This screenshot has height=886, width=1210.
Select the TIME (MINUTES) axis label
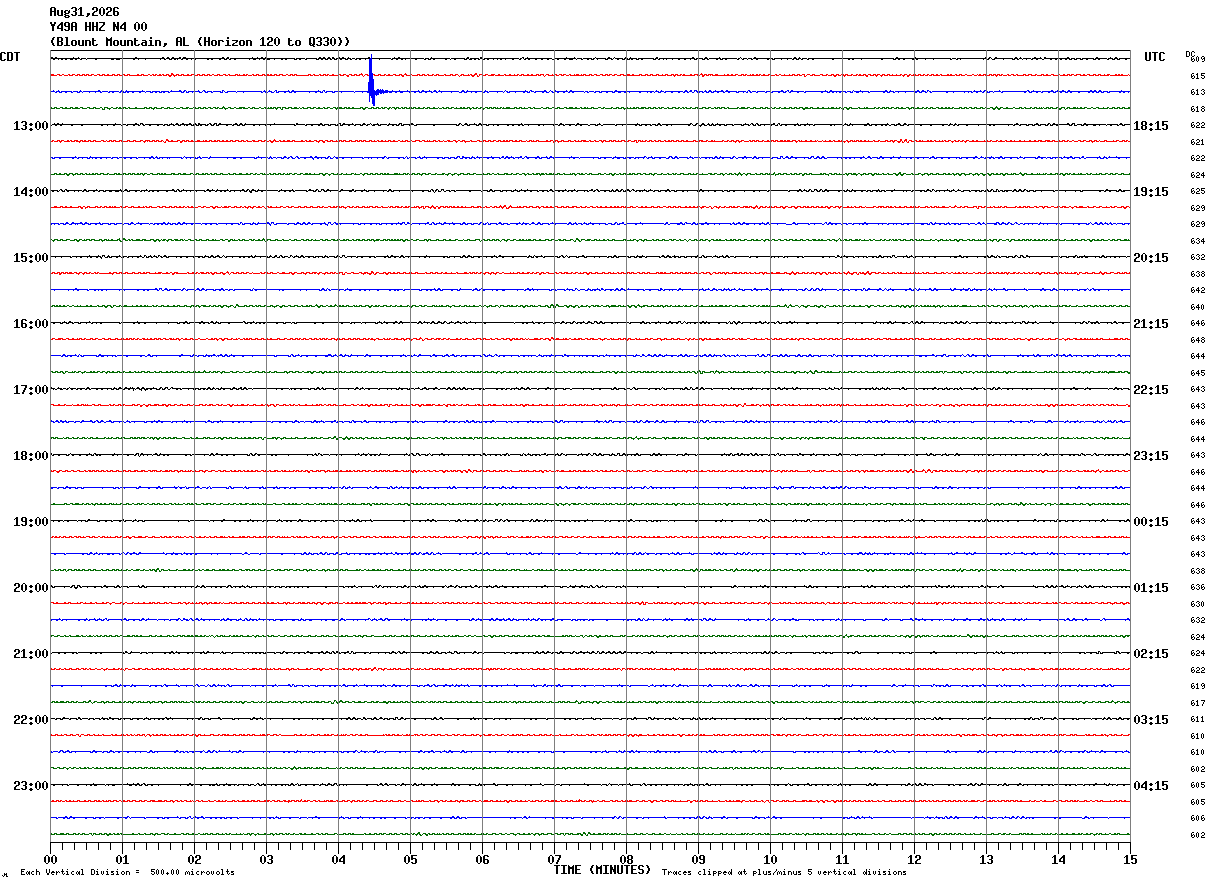click(602, 870)
